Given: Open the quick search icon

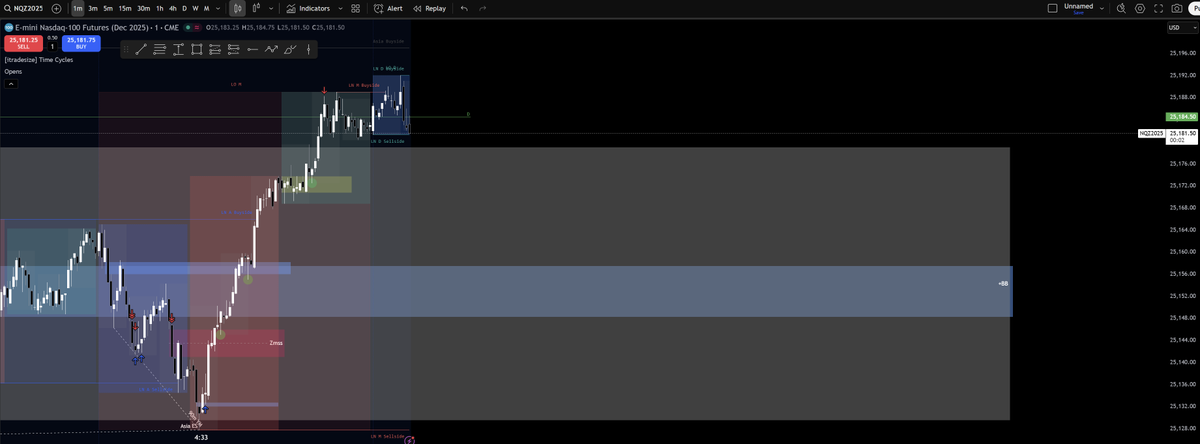Looking at the screenshot, I should (1122, 8).
